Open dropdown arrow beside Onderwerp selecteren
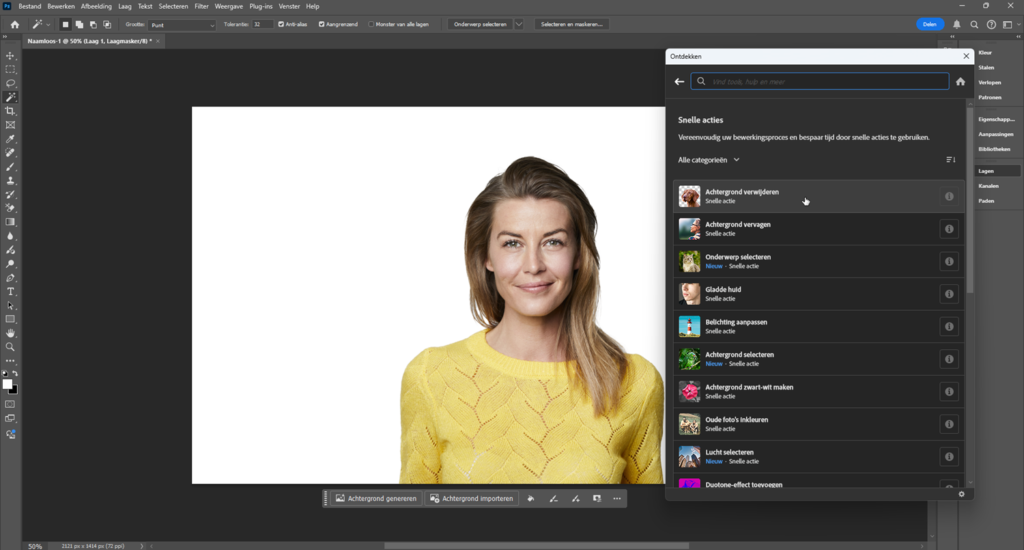Image resolution: width=1024 pixels, height=550 pixels. pyautogui.click(x=519, y=24)
